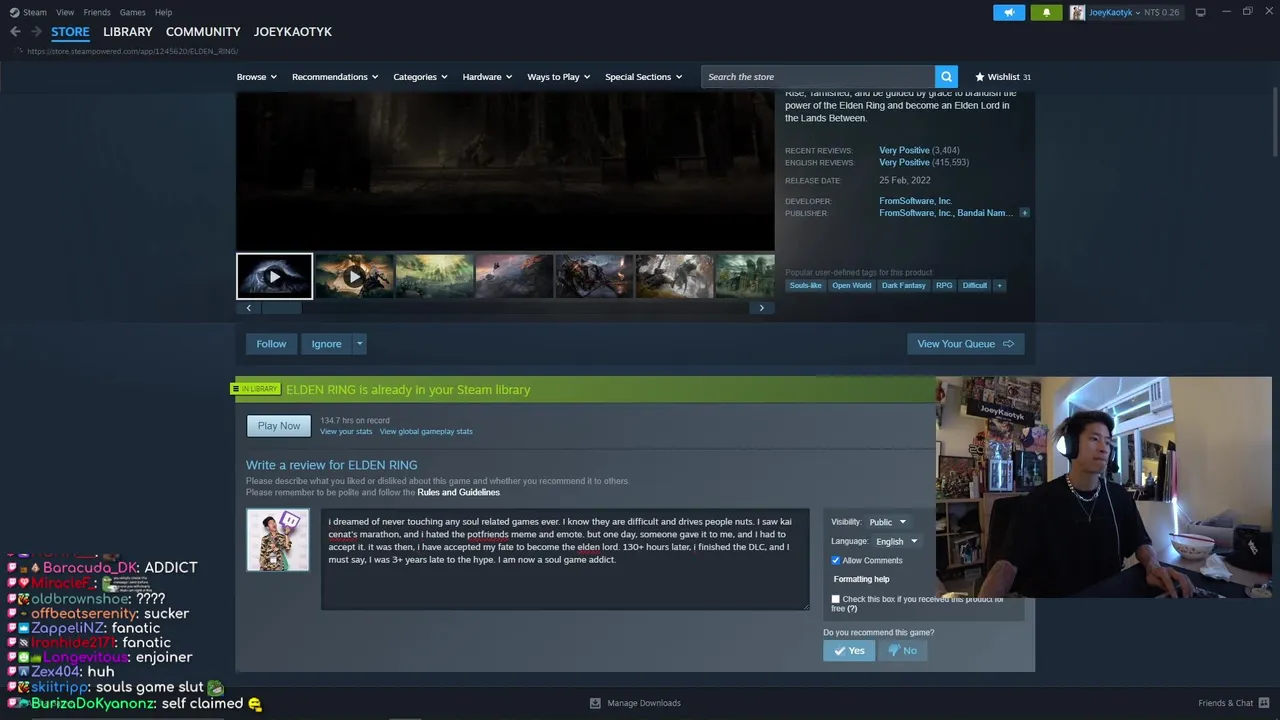This screenshot has width=1280, height=720.
Task: Click the Steam logo menu
Action: [x=28, y=12]
